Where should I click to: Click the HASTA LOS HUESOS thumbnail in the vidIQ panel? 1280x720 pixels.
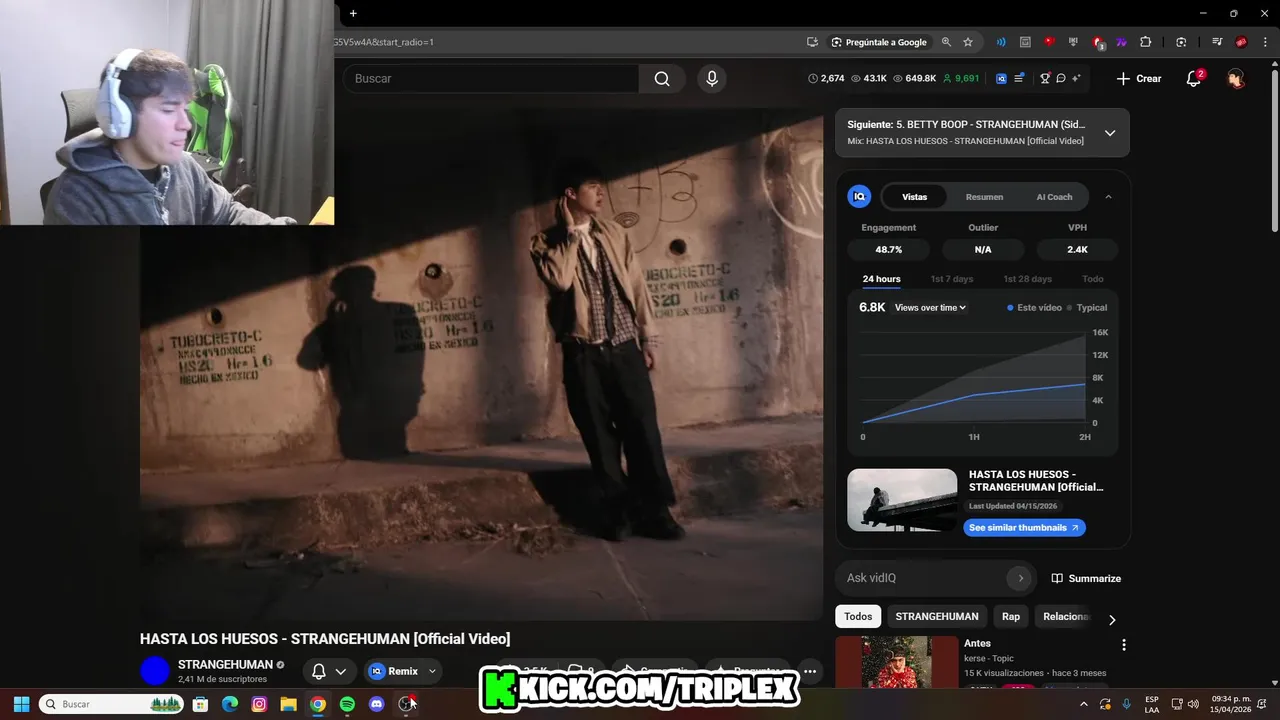pos(902,500)
